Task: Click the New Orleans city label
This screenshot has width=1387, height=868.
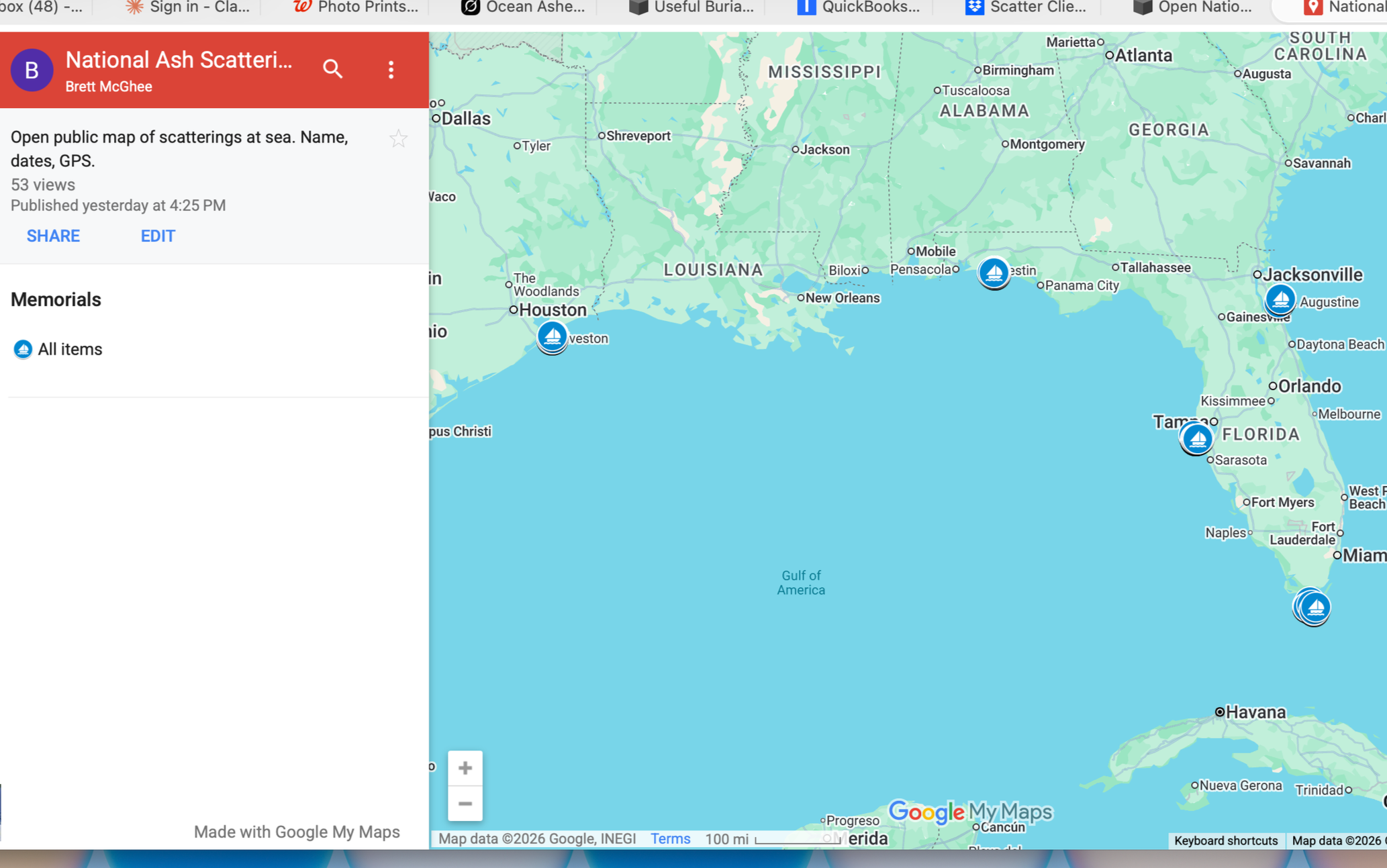Action: (843, 298)
